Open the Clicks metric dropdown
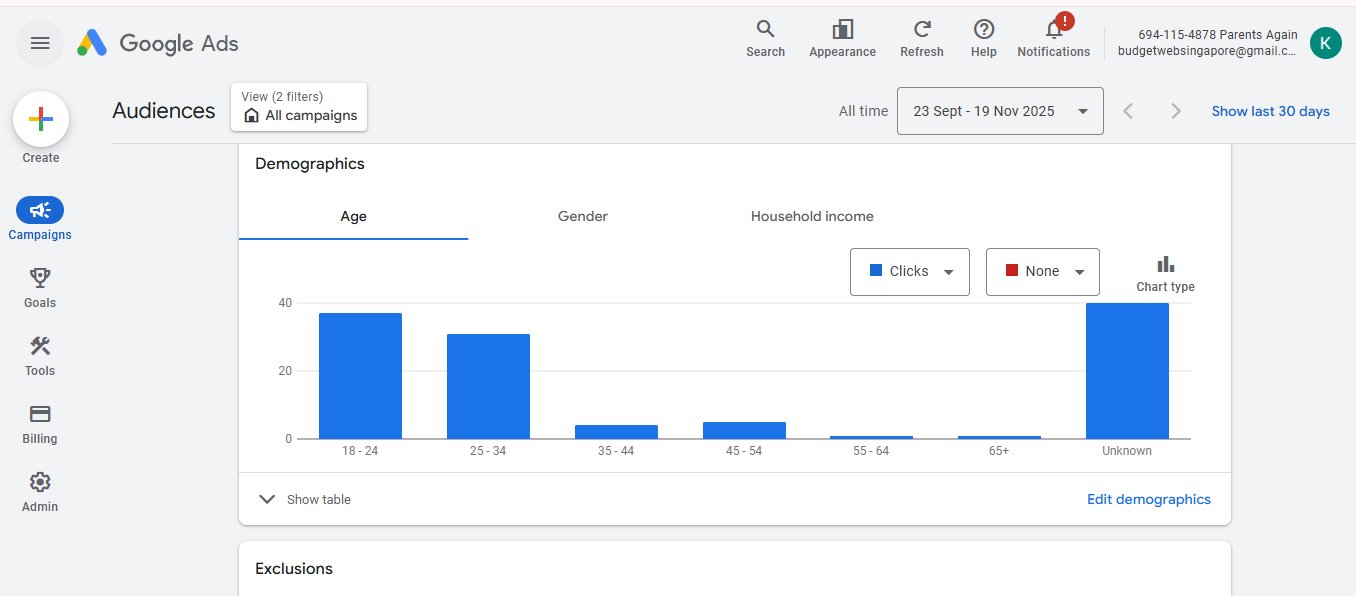This screenshot has width=1356, height=596. [x=909, y=271]
